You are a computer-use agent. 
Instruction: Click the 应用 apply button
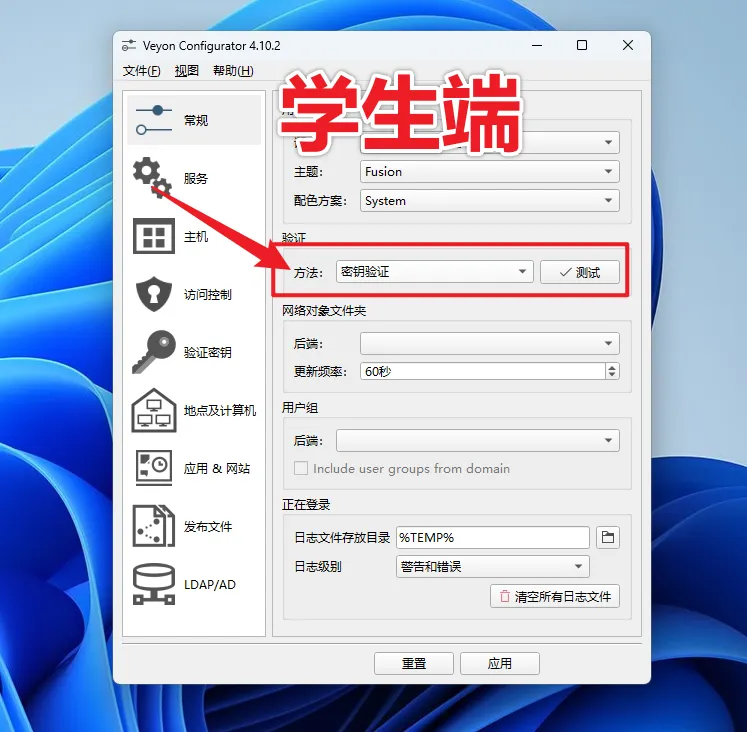pos(500,663)
